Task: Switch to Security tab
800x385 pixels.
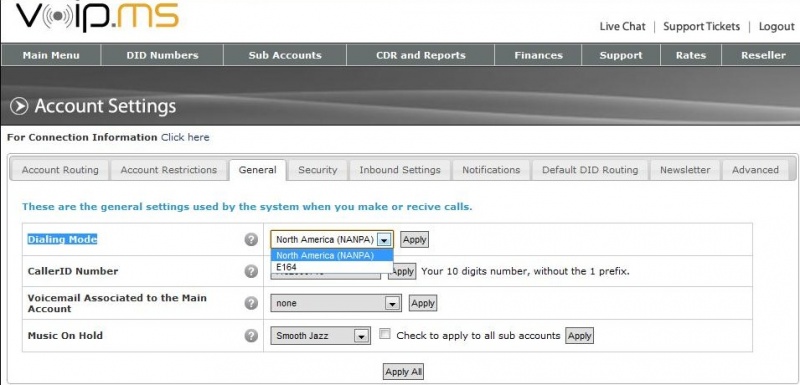Action: (318, 170)
